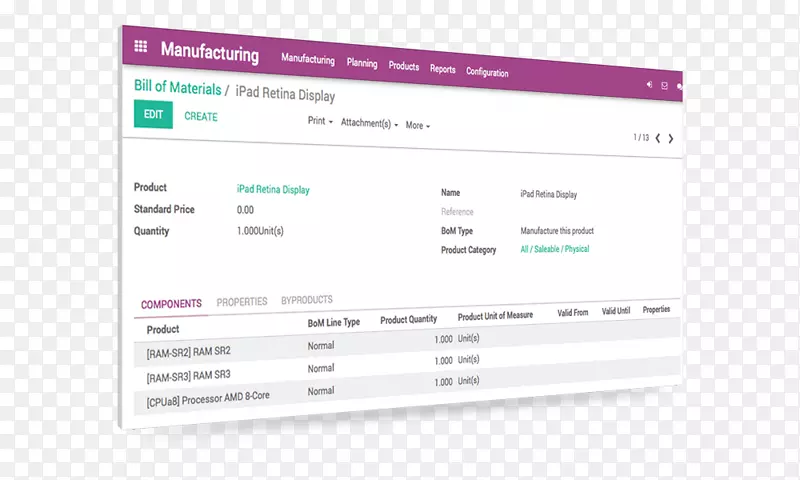Image resolution: width=800 pixels, height=480 pixels.
Task: Open the apps grid menu icon
Action: pyautogui.click(x=141, y=46)
